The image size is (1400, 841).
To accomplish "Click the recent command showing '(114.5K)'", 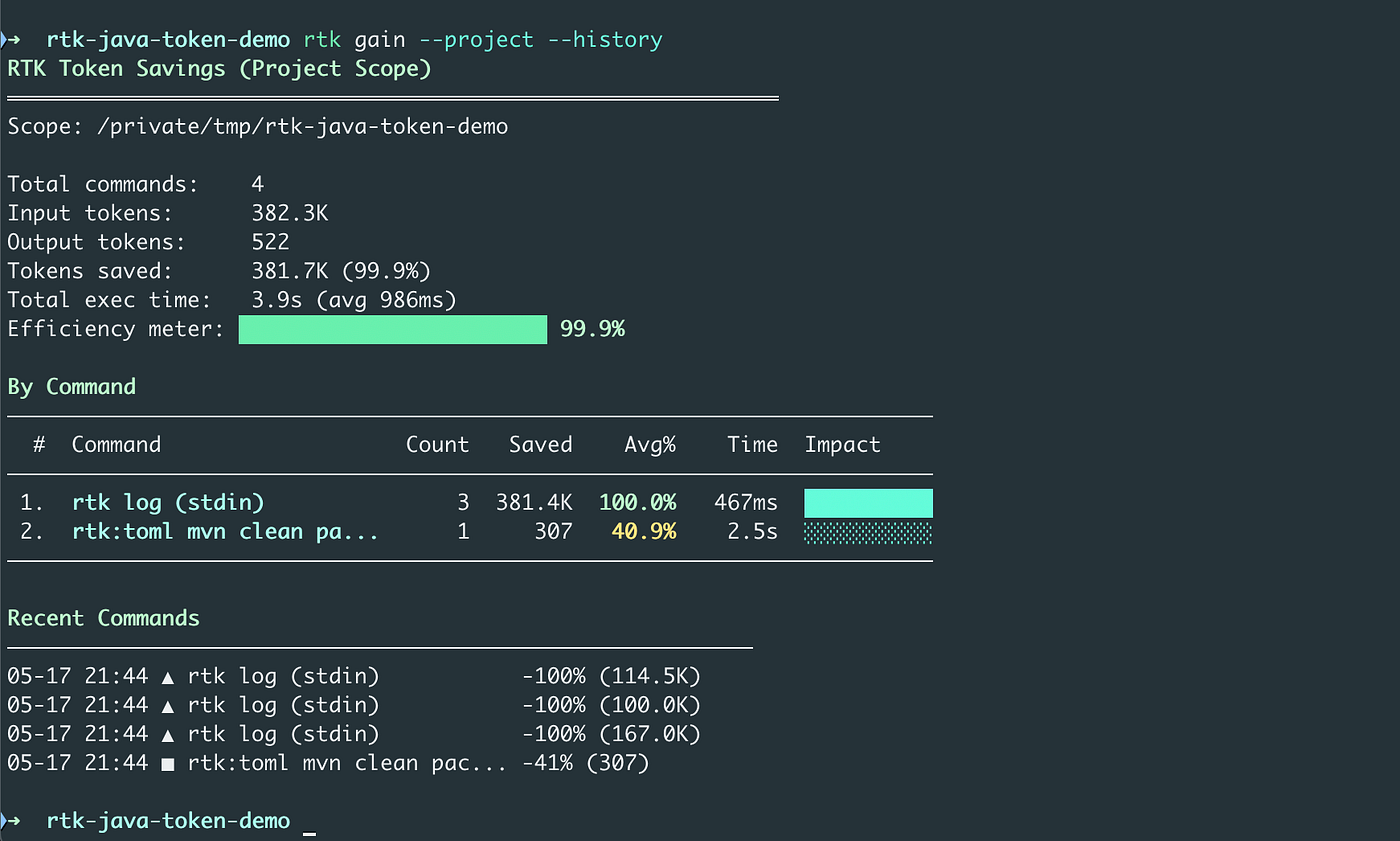I will click(x=354, y=676).
